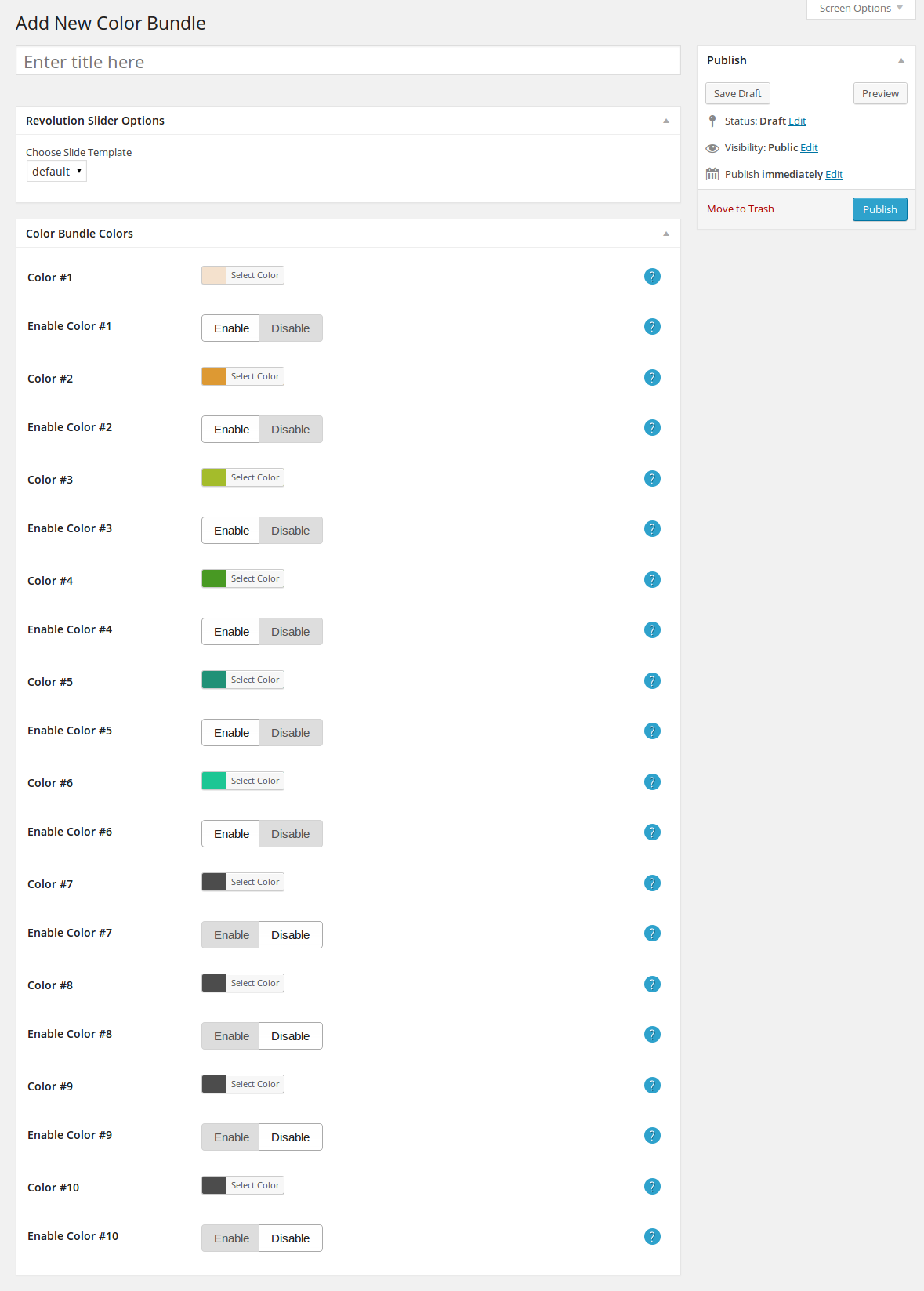Click Select Color button for Color #9
This screenshot has width=924, height=1291.
(x=255, y=1084)
